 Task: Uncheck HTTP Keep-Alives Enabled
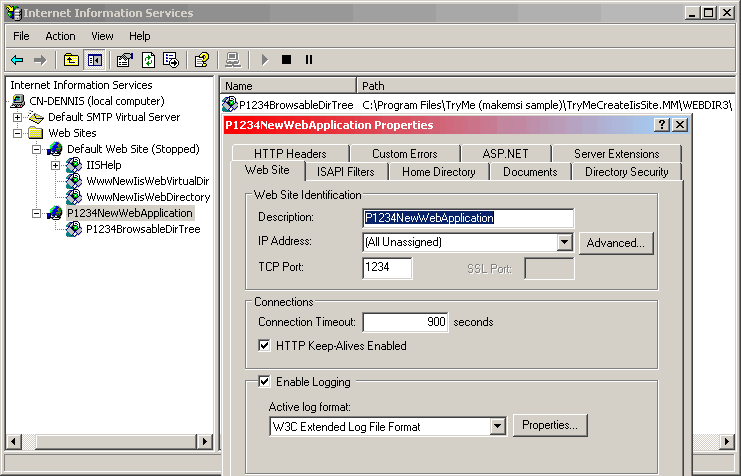click(265, 346)
